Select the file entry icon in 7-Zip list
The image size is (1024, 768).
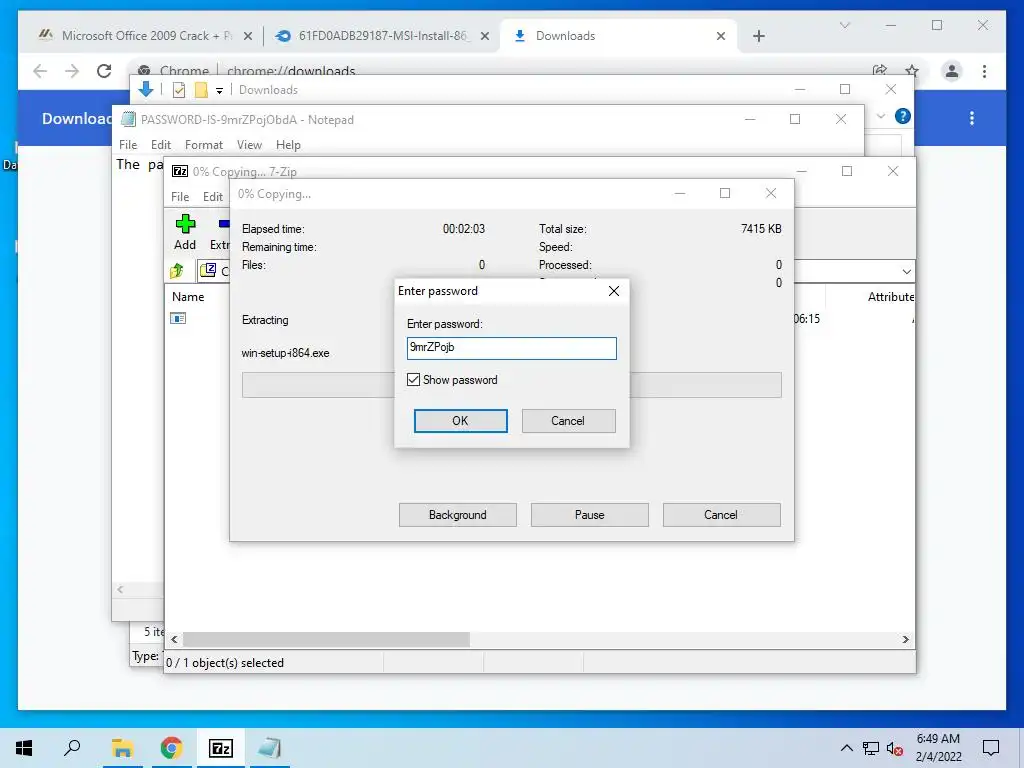(178, 318)
